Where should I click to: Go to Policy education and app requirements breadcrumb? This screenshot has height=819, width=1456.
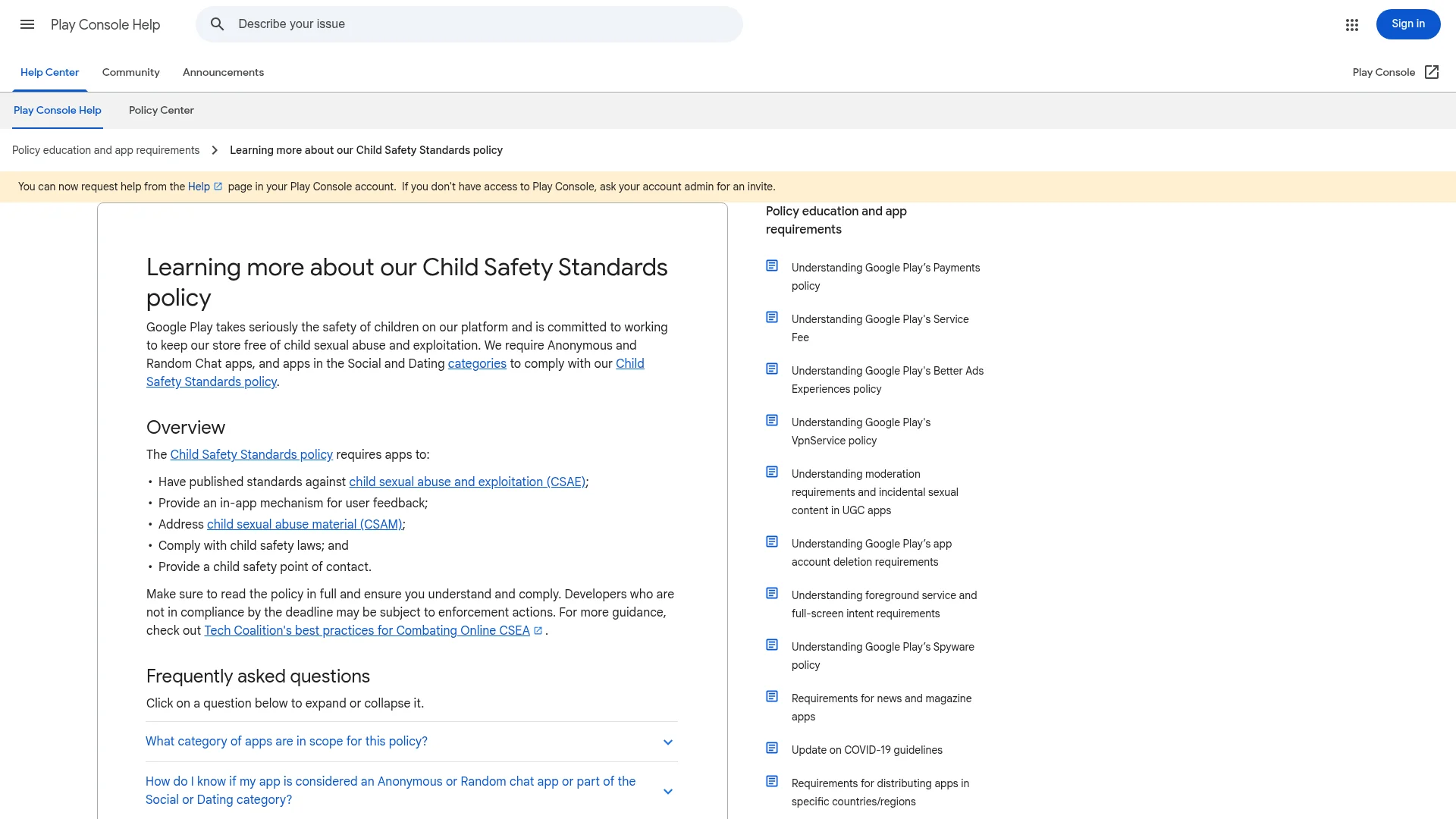click(x=105, y=150)
